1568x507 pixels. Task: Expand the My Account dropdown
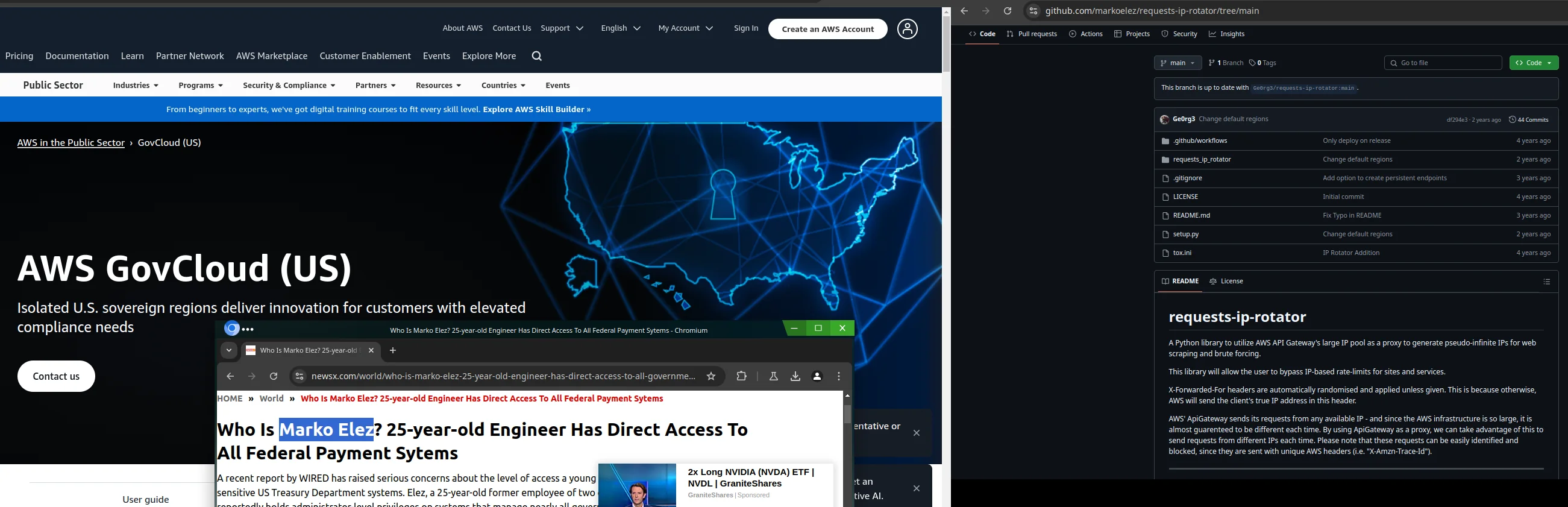685,28
